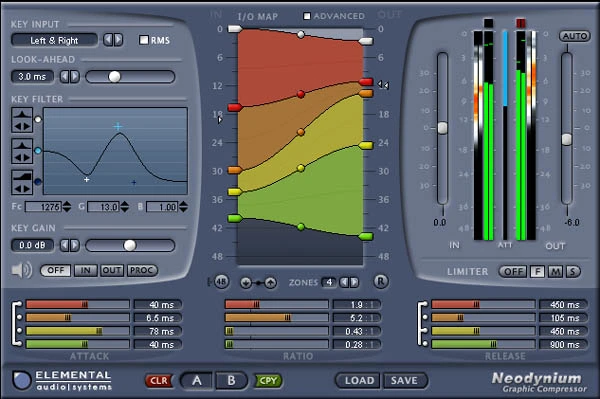The height and width of the screenshot is (399, 600).
Task: Select the PROC monitor mode
Action: tap(142, 270)
